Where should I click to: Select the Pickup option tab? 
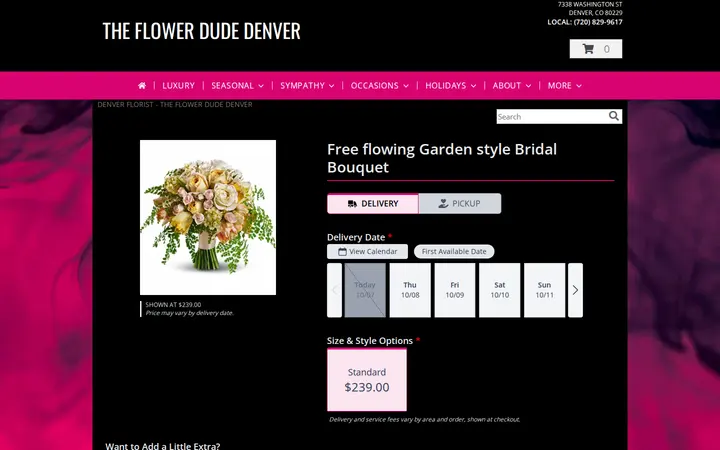click(x=460, y=204)
